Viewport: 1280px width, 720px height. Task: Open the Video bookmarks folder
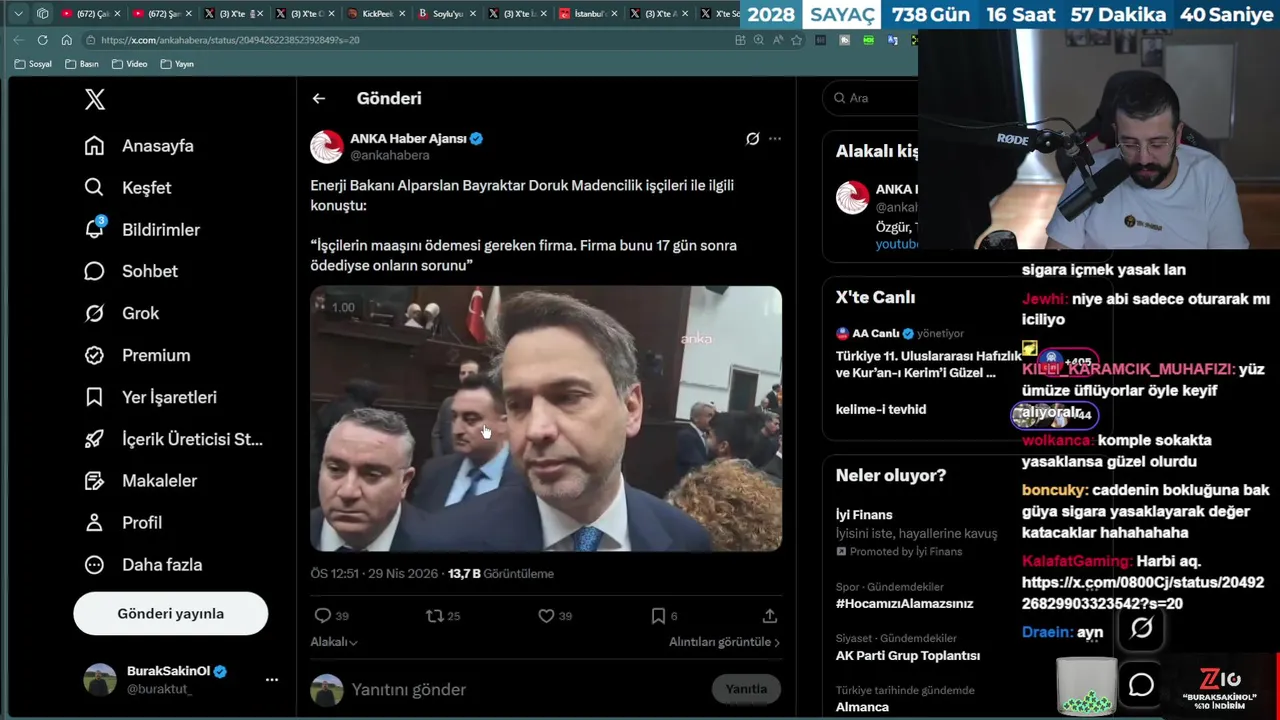130,64
